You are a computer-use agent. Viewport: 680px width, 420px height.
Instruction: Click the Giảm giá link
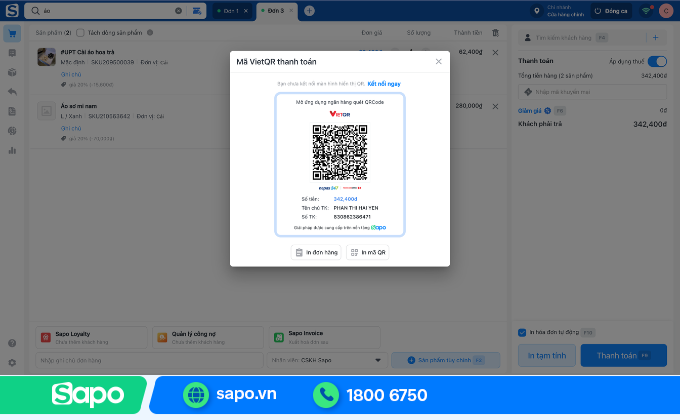coord(530,111)
